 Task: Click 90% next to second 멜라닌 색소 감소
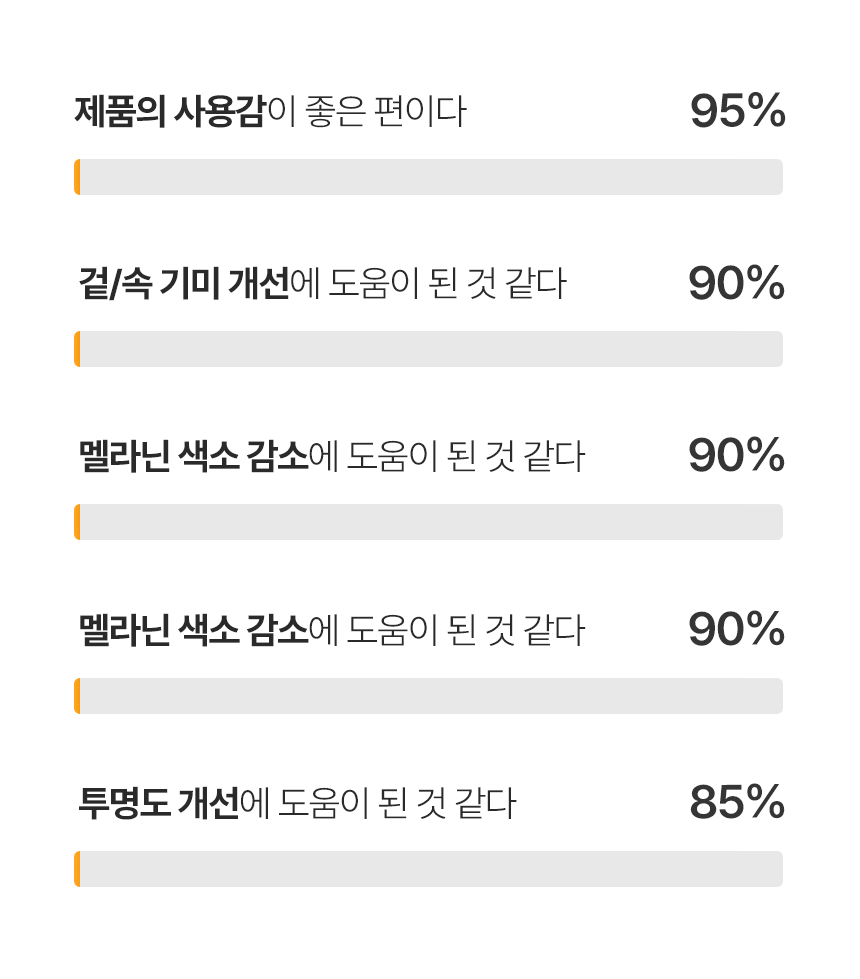click(x=736, y=630)
